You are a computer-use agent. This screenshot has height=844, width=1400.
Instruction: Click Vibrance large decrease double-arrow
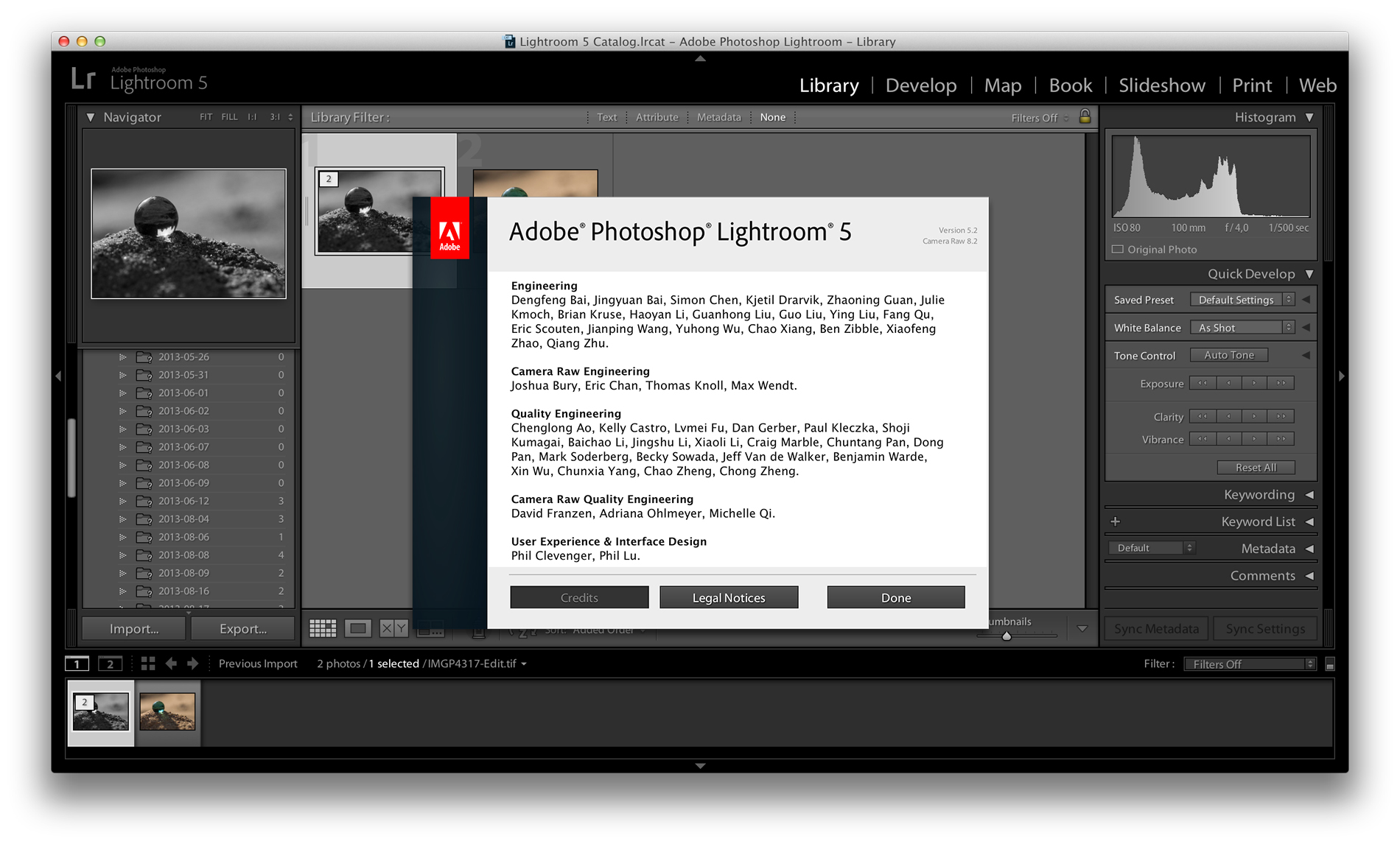1203,439
